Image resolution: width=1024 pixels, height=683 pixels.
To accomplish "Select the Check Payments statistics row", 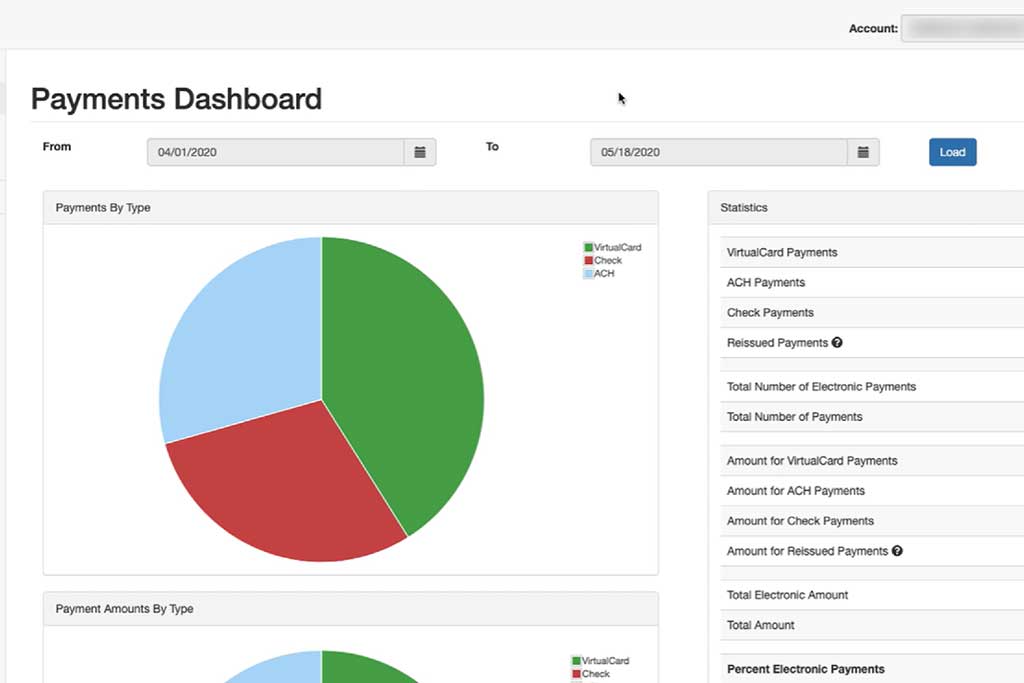I will point(872,312).
